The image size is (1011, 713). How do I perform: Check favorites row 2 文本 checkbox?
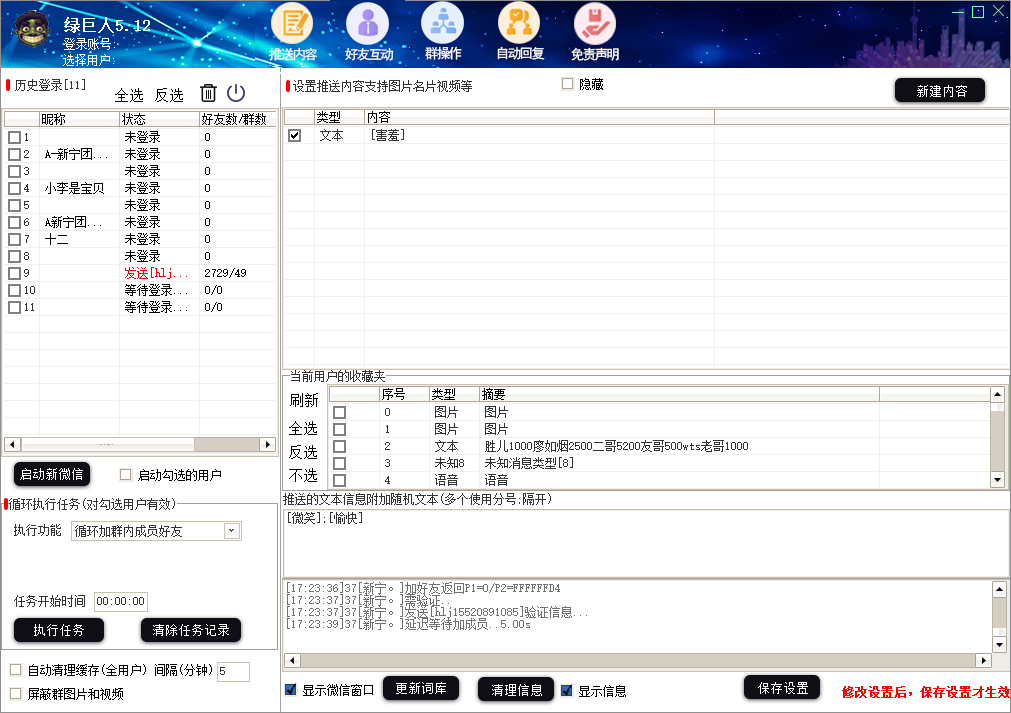pos(339,446)
